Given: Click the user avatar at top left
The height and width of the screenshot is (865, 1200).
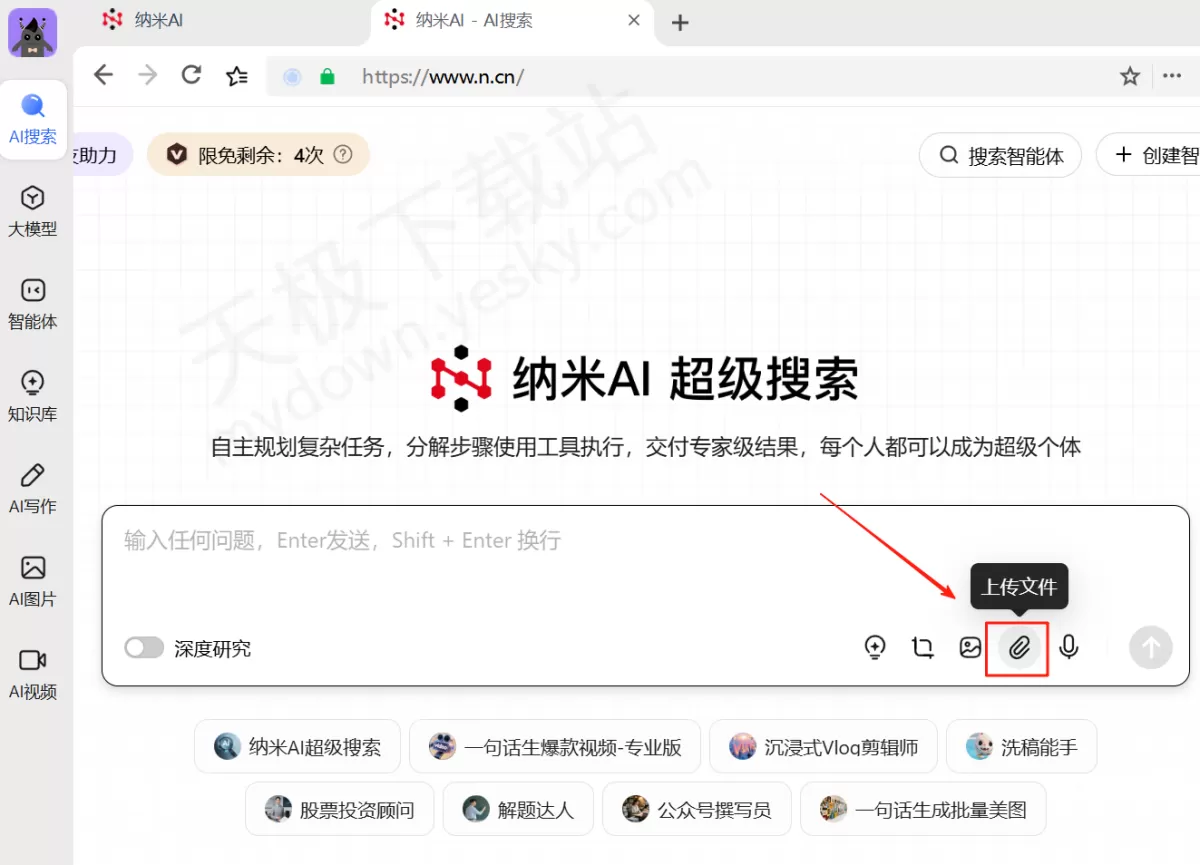Looking at the screenshot, I should 33,33.
